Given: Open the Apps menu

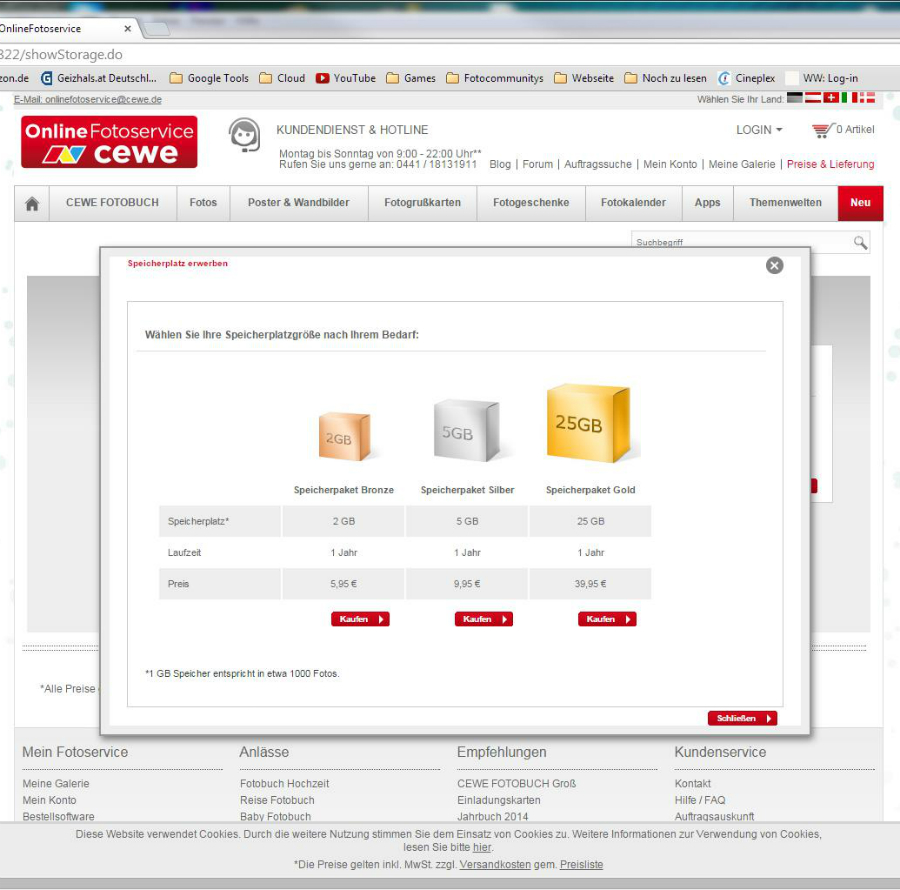Looking at the screenshot, I should click(707, 203).
